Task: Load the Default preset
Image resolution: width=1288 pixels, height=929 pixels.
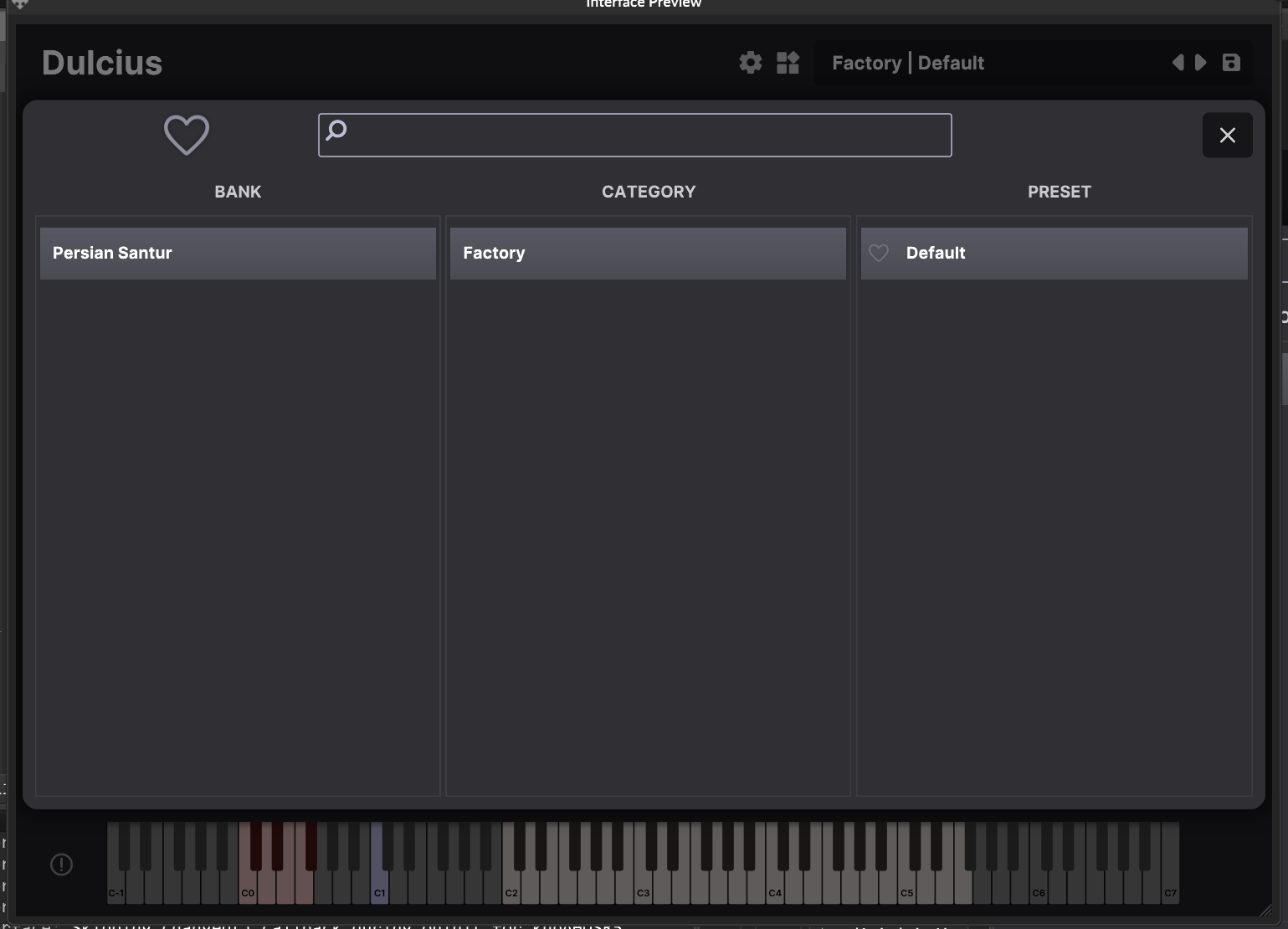Action: point(1054,253)
